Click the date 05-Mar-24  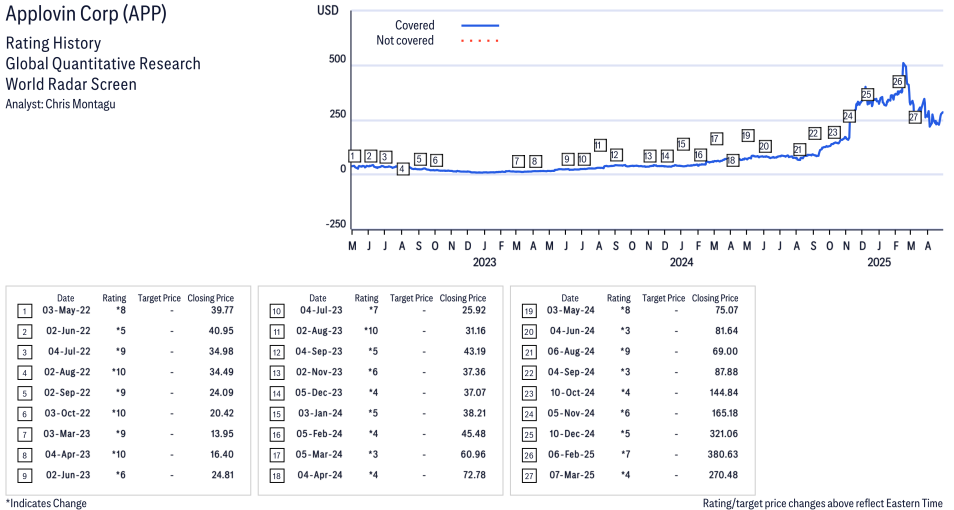(x=319, y=455)
